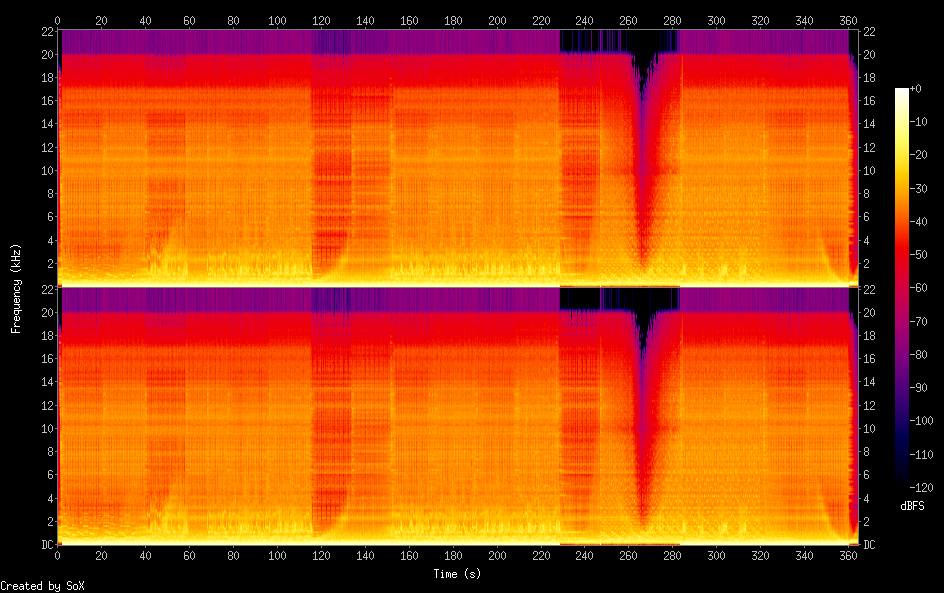Click the +0 label on the dBFS scale
Viewport: 944px width, 593px height.
pos(916,90)
